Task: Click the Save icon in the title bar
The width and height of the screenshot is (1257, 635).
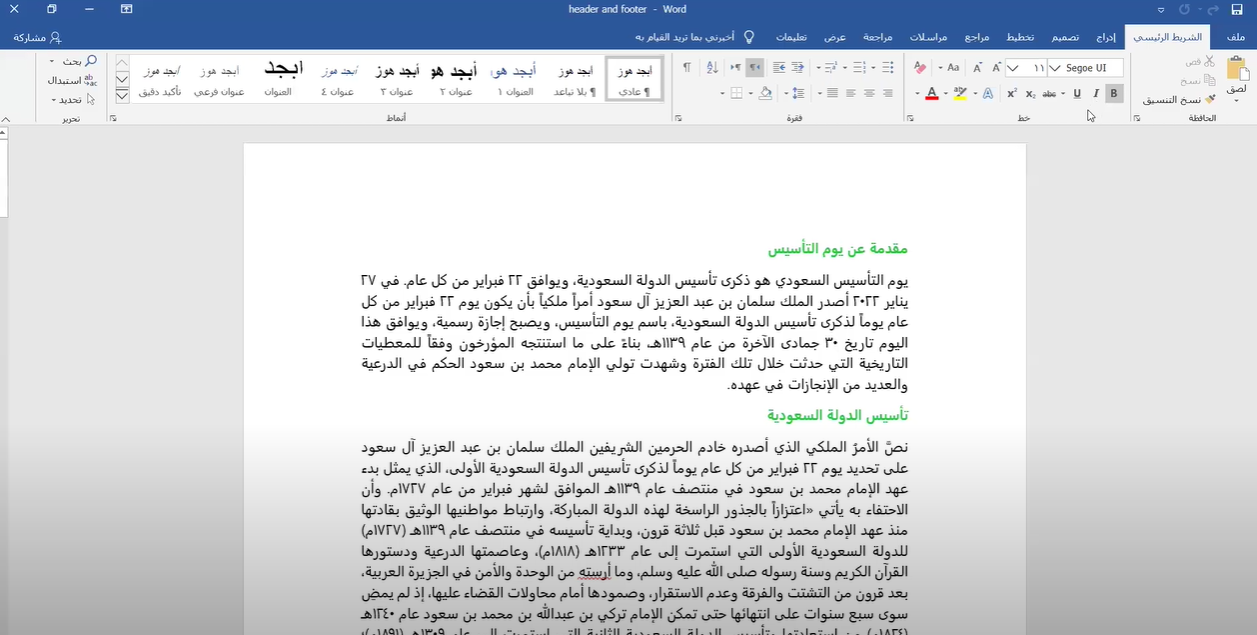Action: pos(1237,9)
